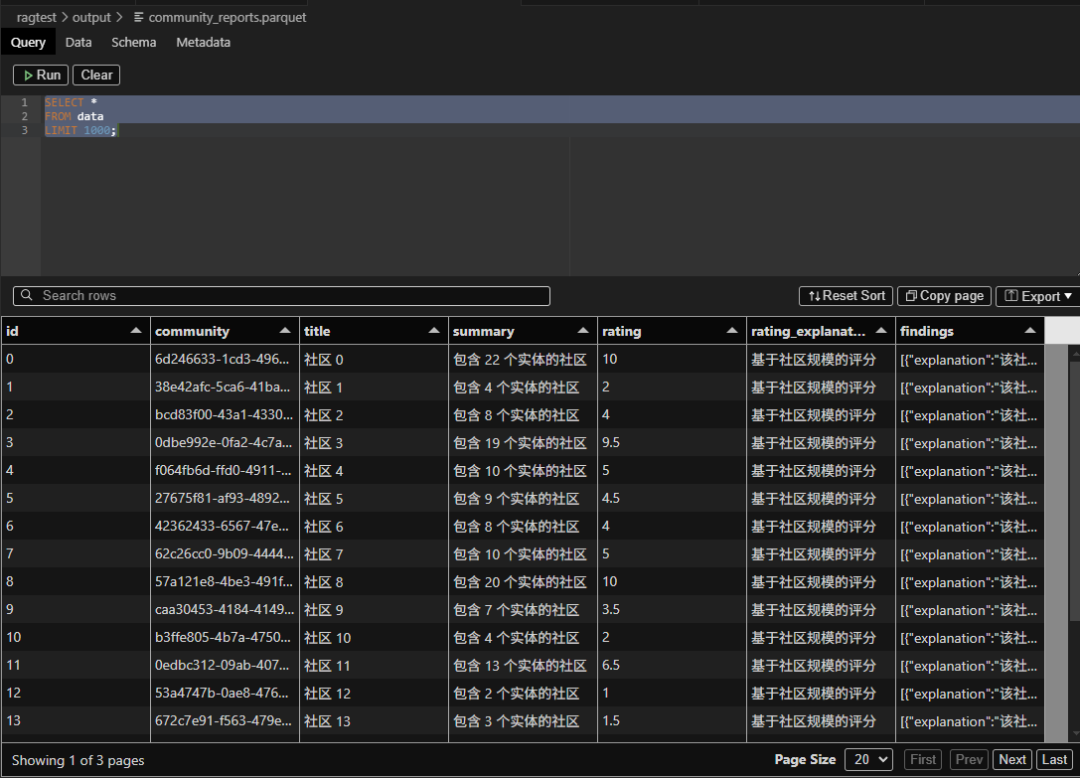The width and height of the screenshot is (1080, 778).
Task: Go to the Next page
Action: click(1012, 759)
